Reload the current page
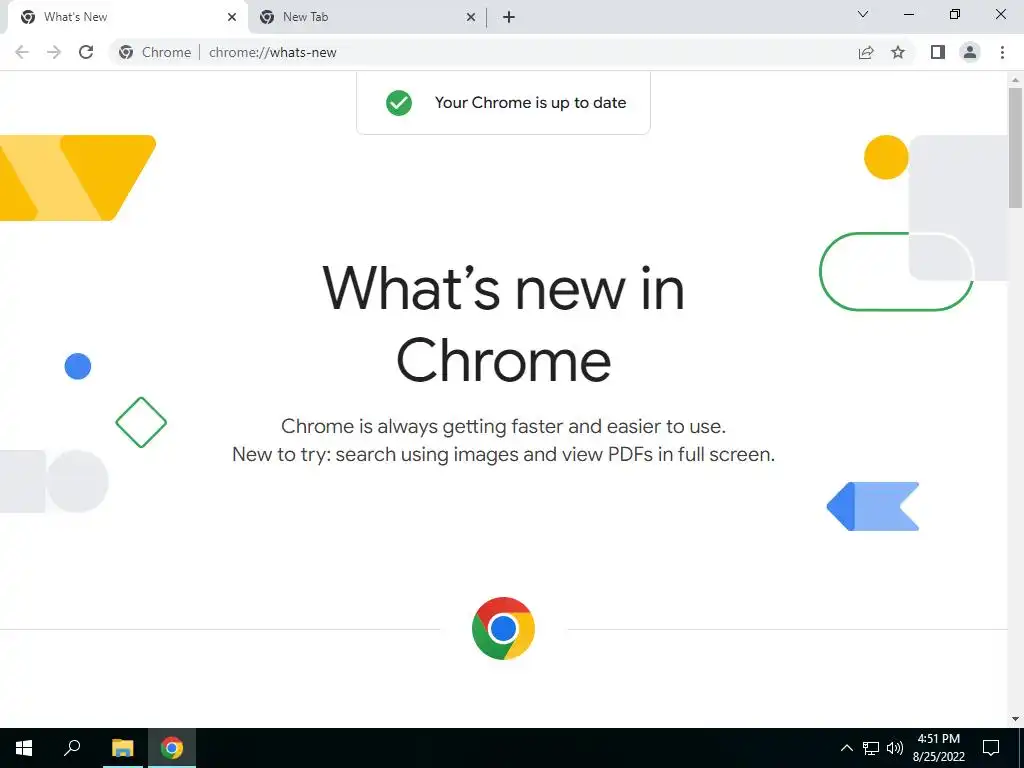This screenshot has height=768, width=1024. [x=86, y=52]
